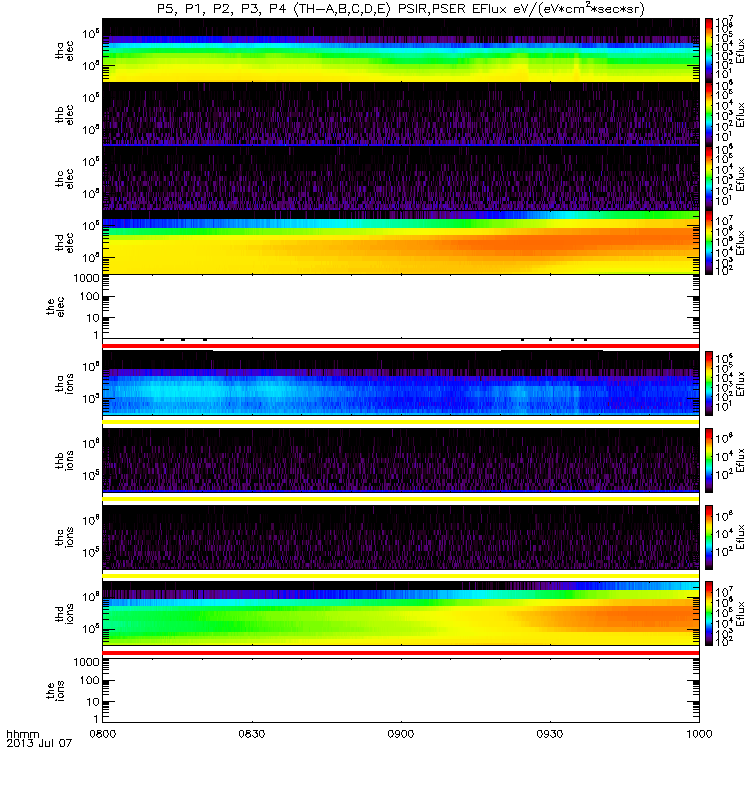Click the tha ions color scale bar
This screenshot has width=750, height=800.
[709, 383]
